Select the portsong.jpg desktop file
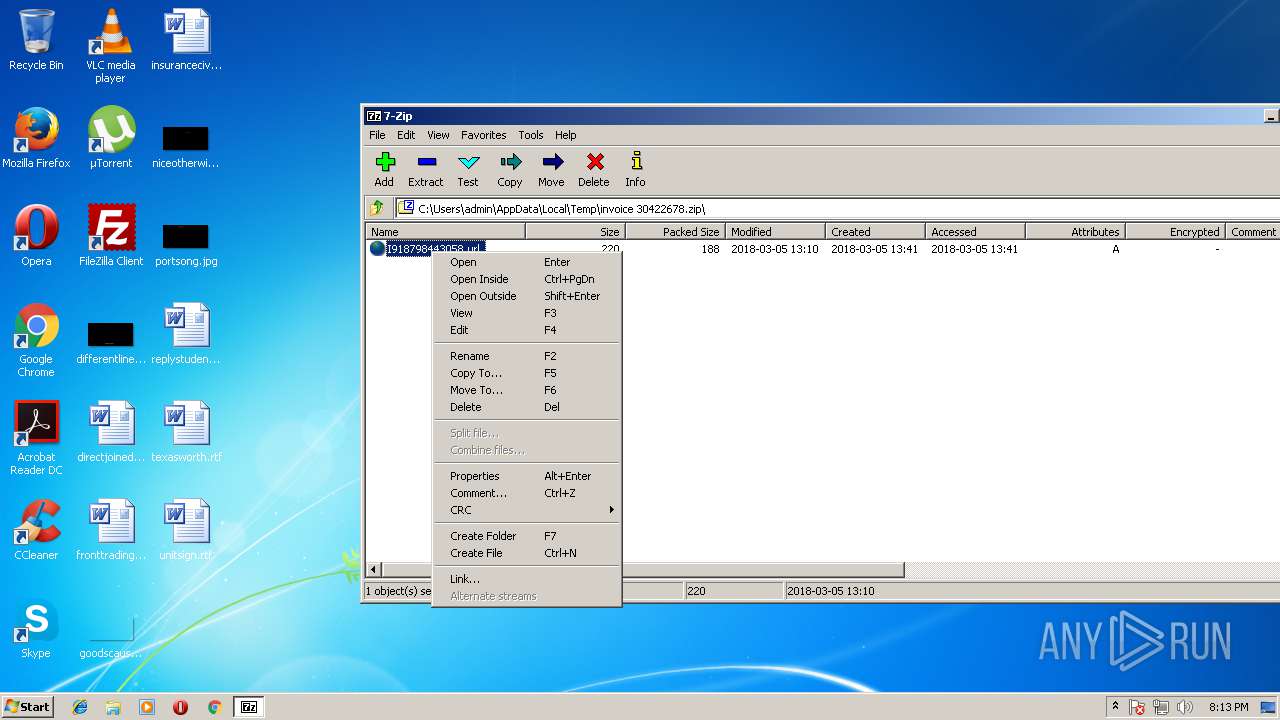Screen dimensions: 1280x720 point(186,243)
